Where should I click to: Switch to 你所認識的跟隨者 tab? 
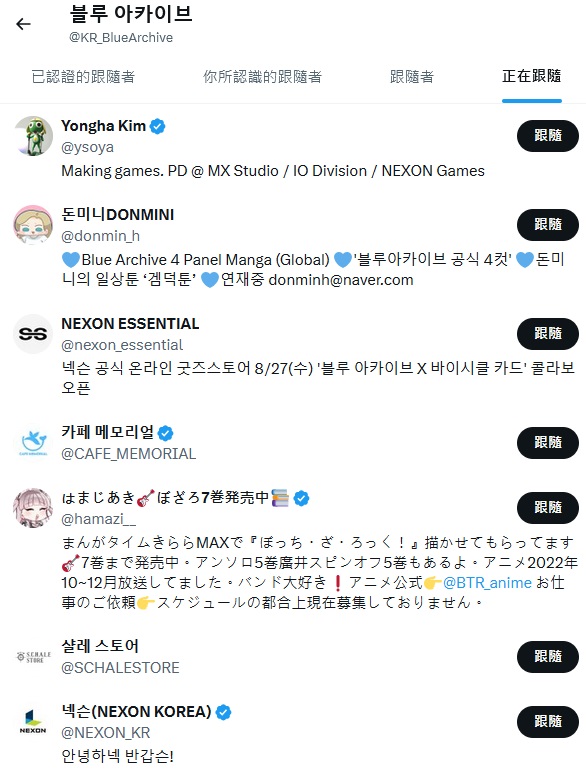262,77
